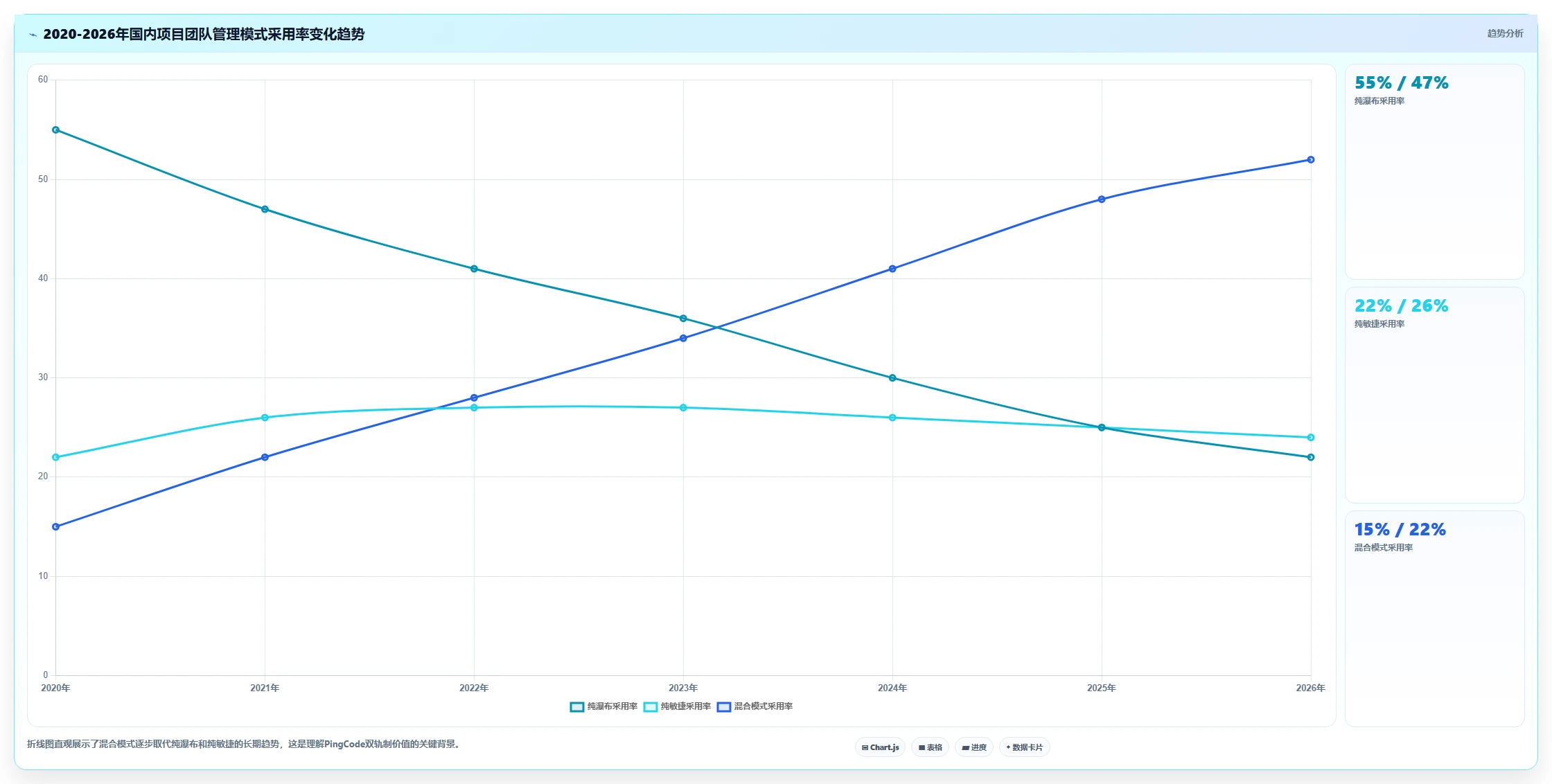Select the 纯敏捷 data point at 2021年 (26)
The width and height of the screenshot is (1552, 784).
(265, 418)
